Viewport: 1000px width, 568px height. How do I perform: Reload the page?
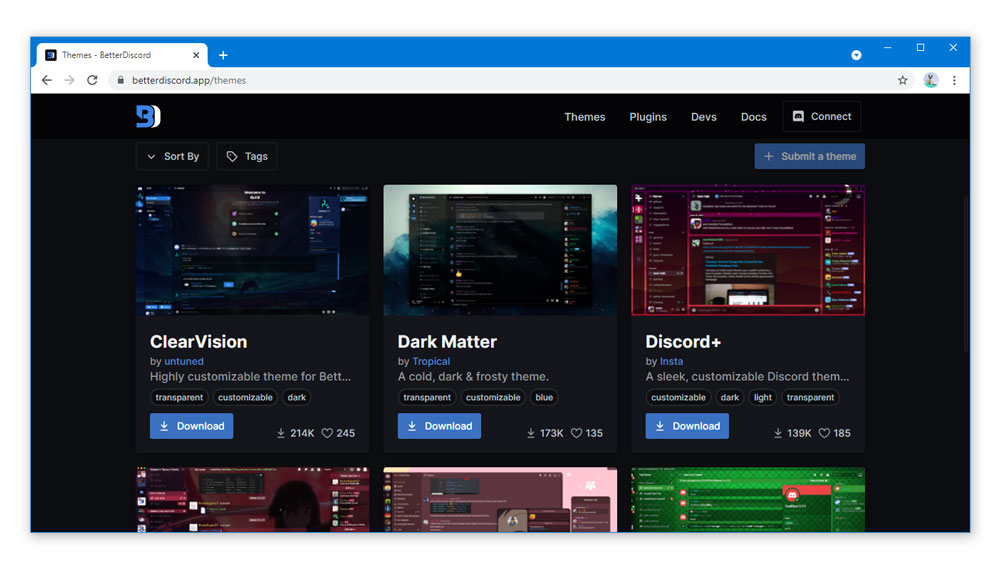[x=92, y=80]
